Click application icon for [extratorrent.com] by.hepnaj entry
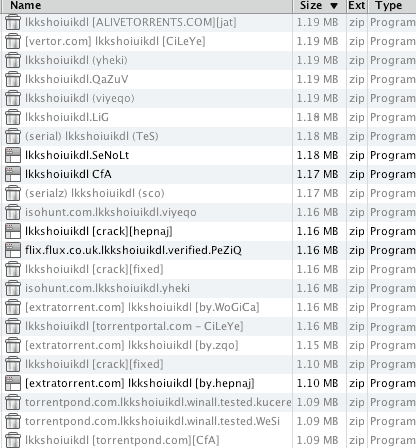 (x=13, y=383)
